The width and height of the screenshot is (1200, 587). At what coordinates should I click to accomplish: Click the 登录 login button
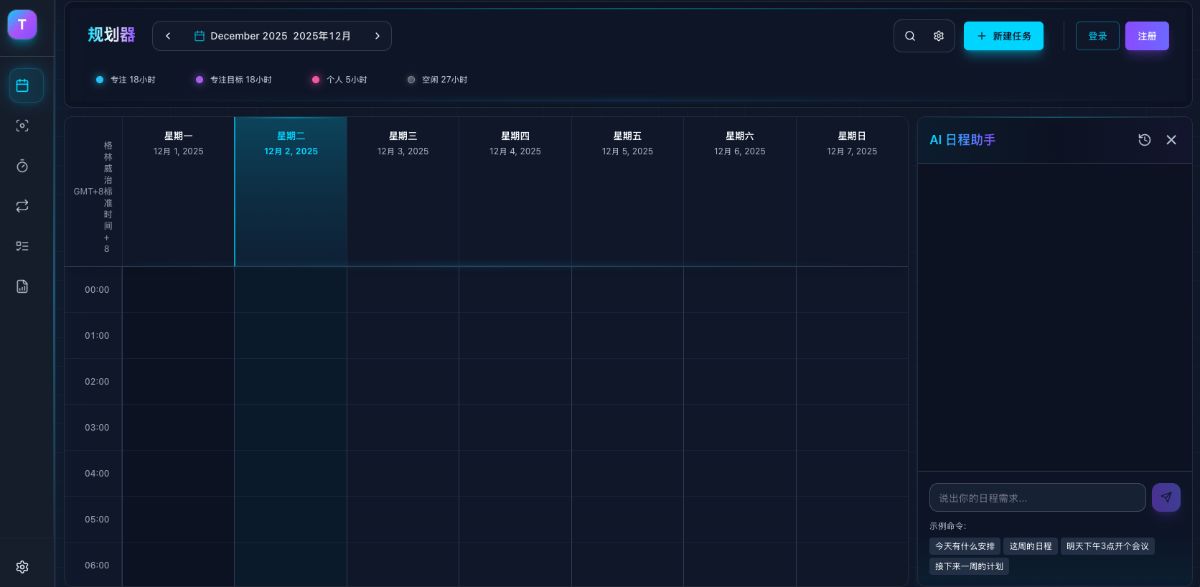coord(1097,36)
